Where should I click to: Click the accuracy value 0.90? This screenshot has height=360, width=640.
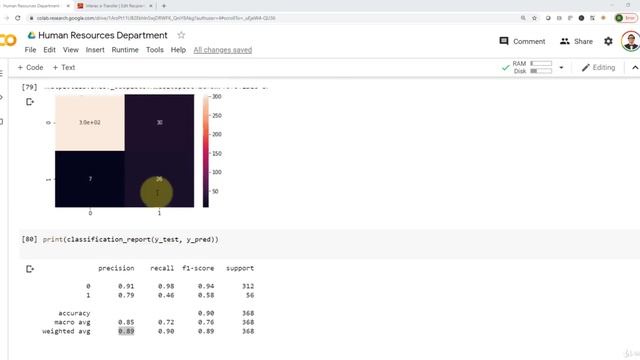tap(206, 313)
